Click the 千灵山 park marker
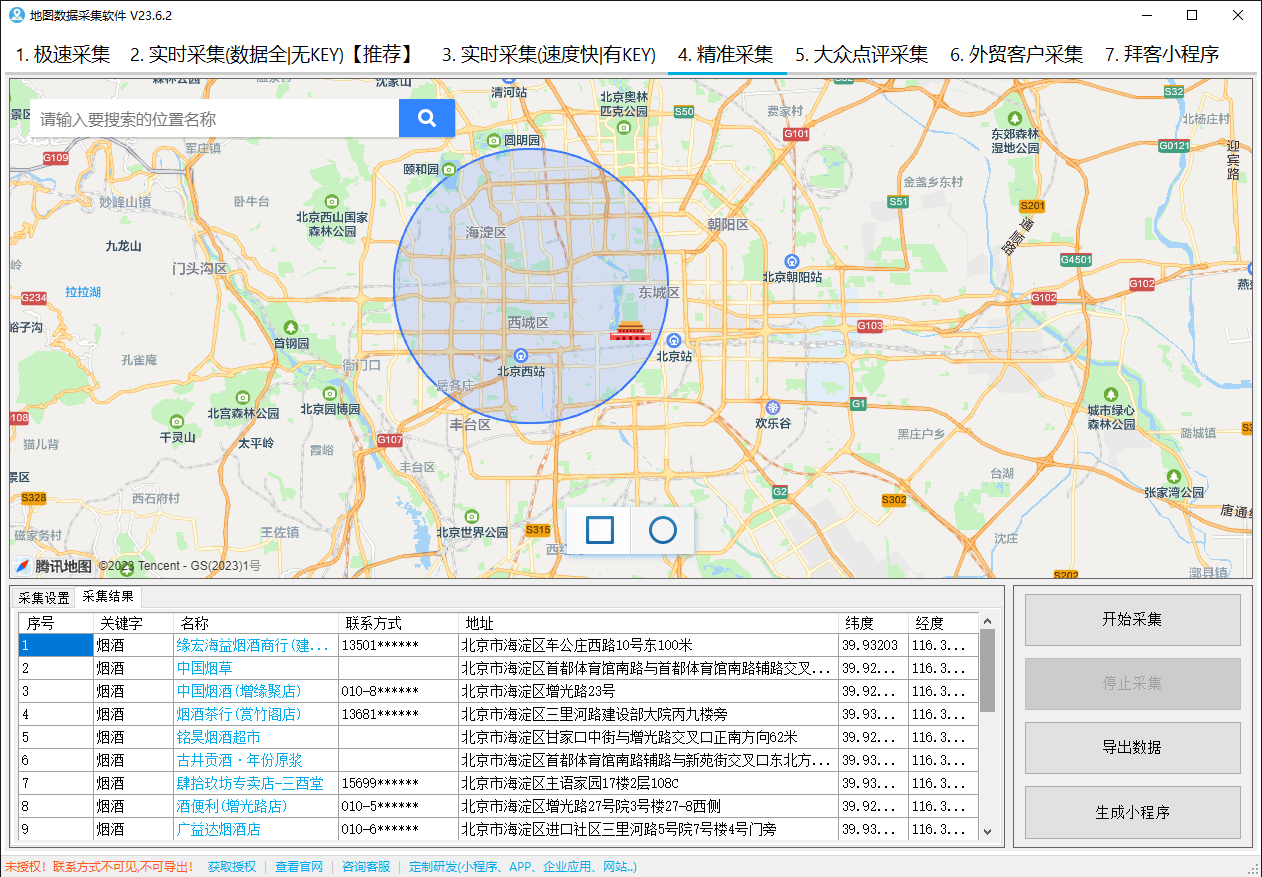The image size is (1262, 877). tap(177, 422)
